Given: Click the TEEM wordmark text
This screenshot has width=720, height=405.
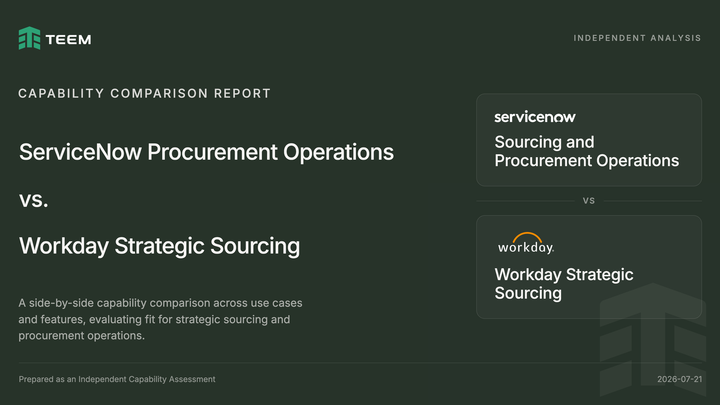Looking at the screenshot, I should click(68, 39).
